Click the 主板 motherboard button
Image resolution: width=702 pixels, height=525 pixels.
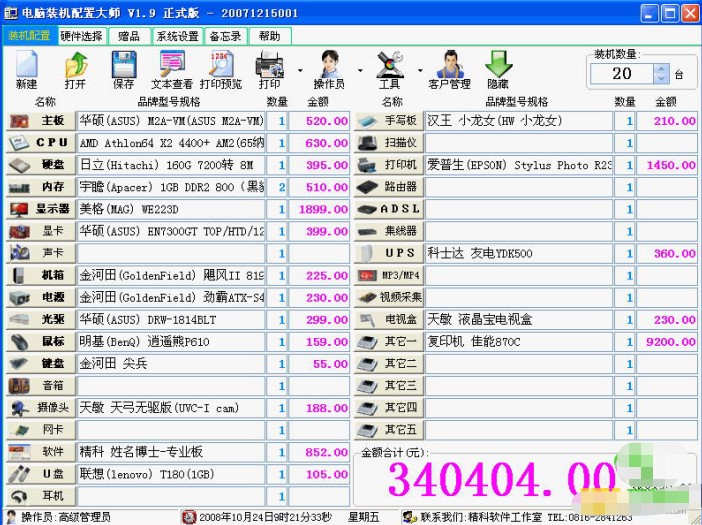coord(41,121)
